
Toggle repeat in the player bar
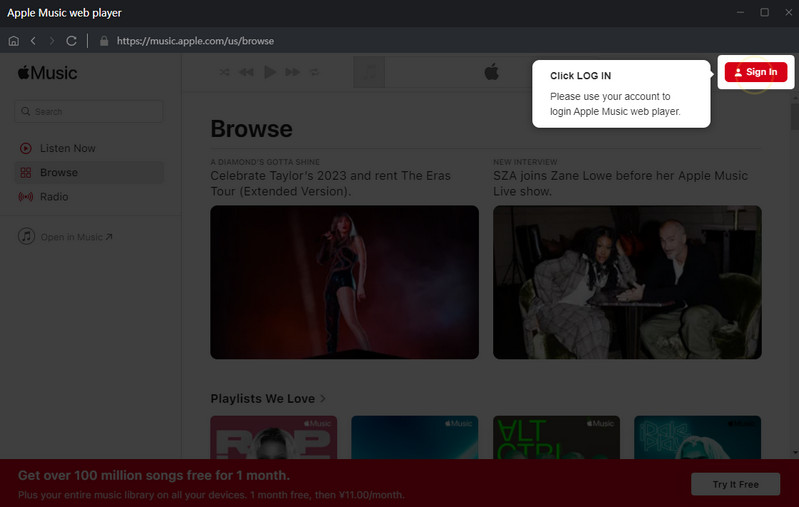point(315,72)
